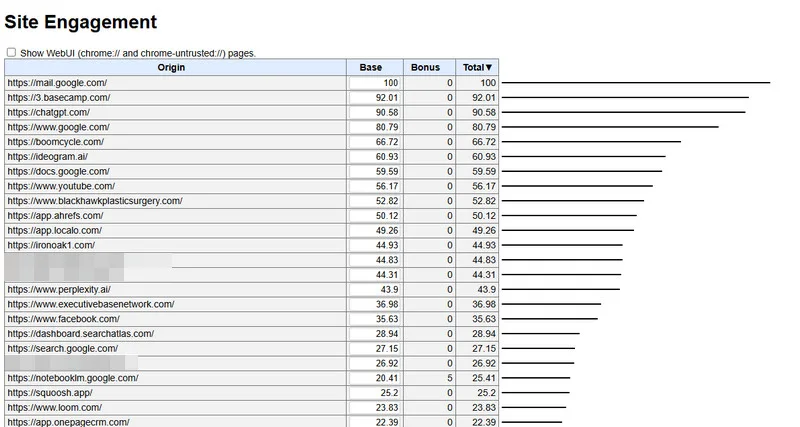Click the Total column sort header
Viewport: 800px width, 427px height.
point(478,67)
